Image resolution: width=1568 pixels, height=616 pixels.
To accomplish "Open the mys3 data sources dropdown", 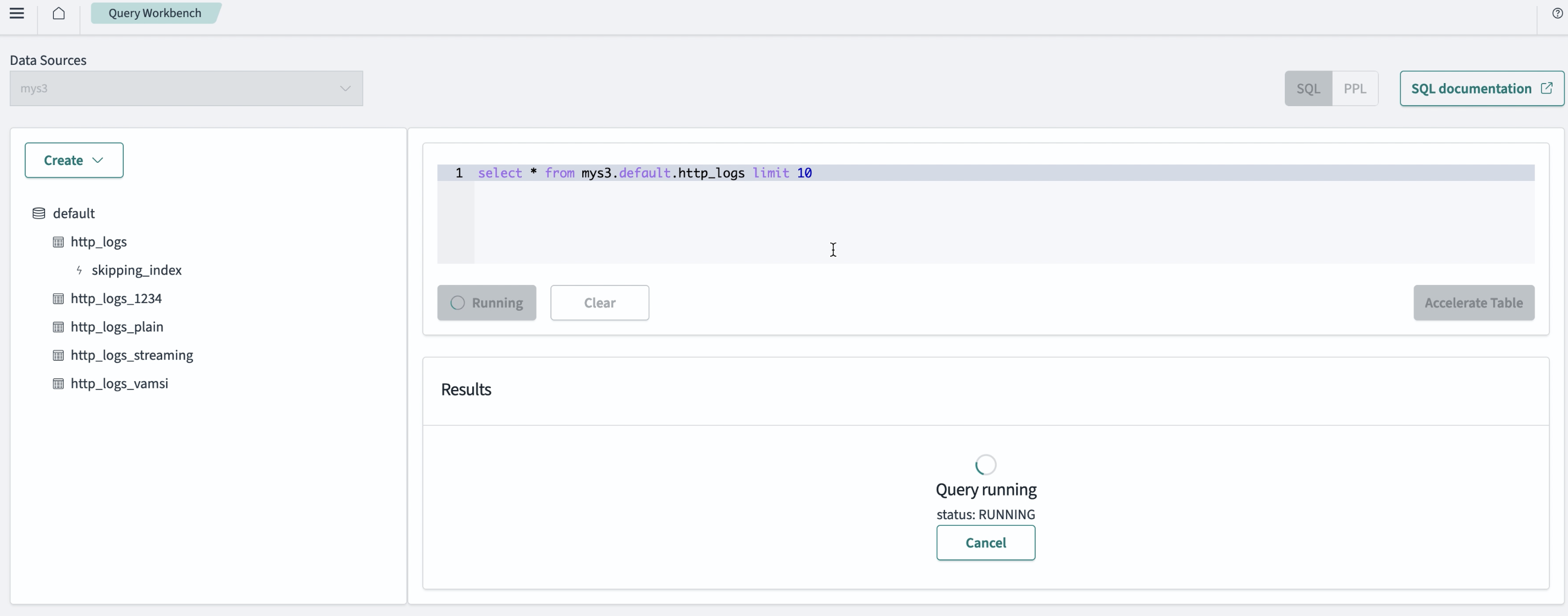I will [x=186, y=88].
